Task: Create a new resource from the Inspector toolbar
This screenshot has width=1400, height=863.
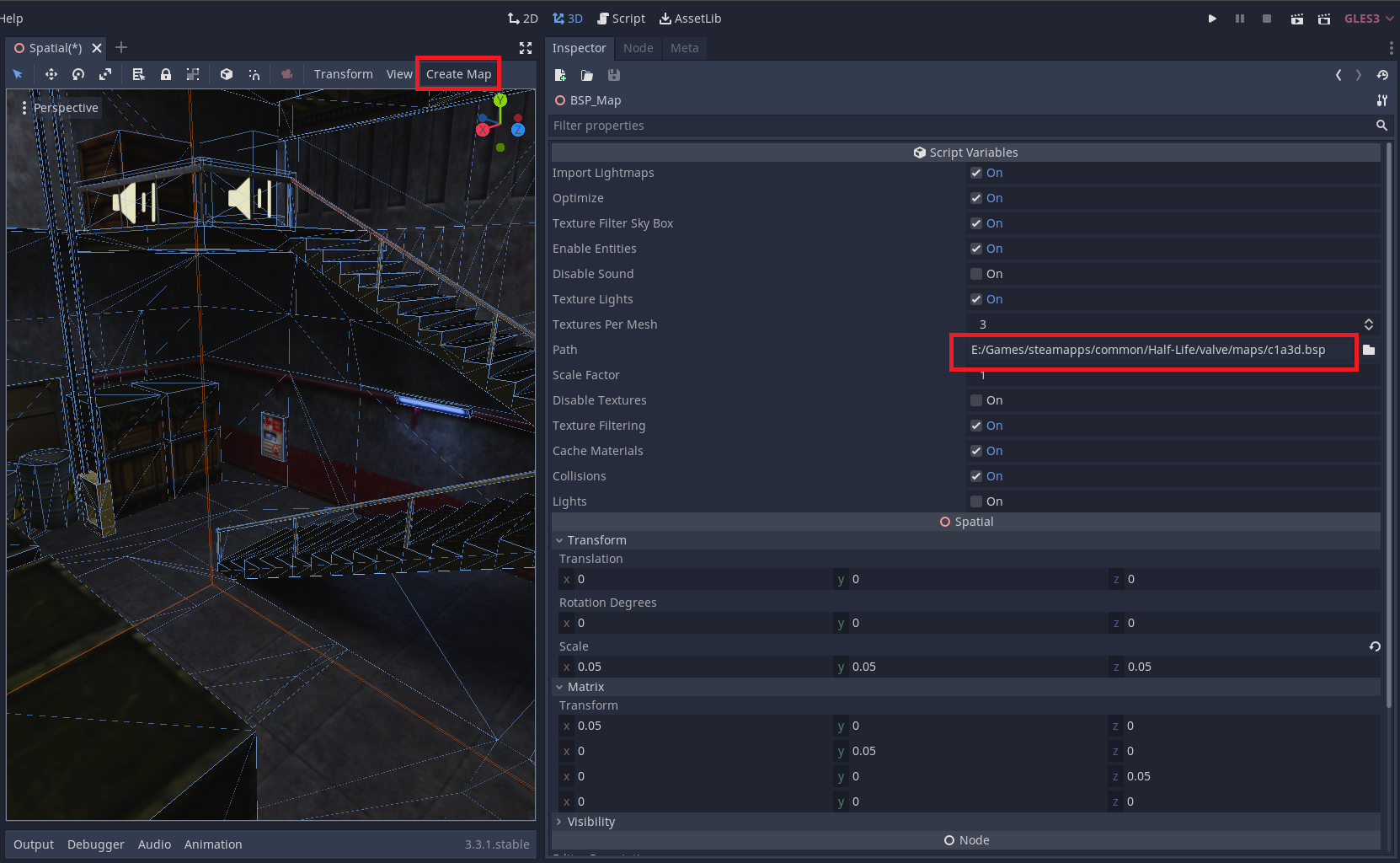Action: 560,75
